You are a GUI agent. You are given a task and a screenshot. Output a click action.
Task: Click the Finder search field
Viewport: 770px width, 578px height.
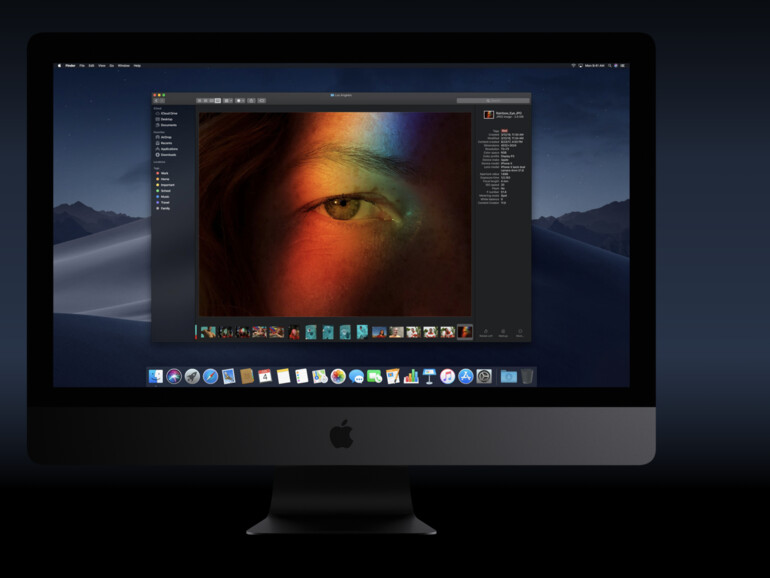coord(493,101)
